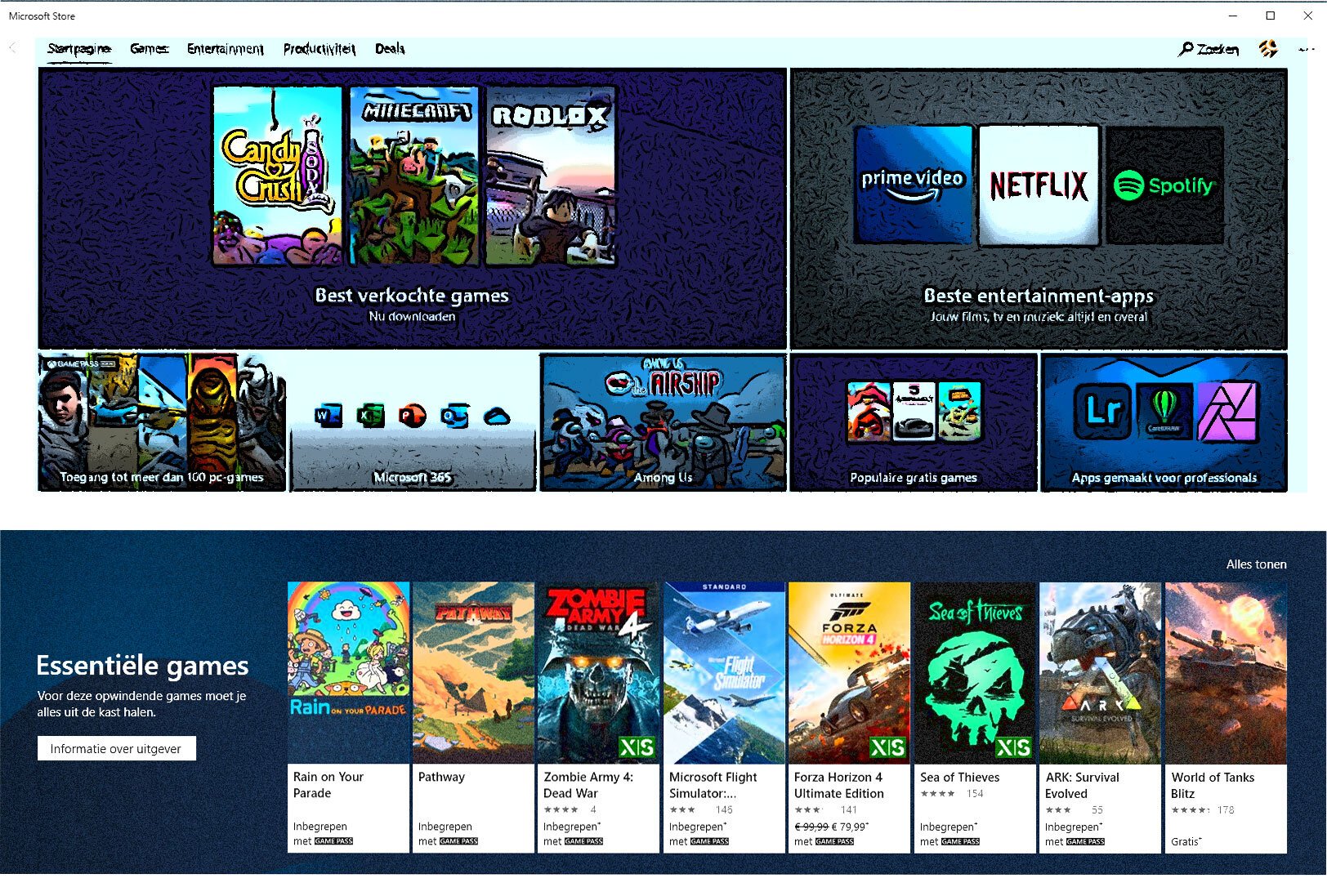Click the star rating of Zombie Army 4

[561, 810]
